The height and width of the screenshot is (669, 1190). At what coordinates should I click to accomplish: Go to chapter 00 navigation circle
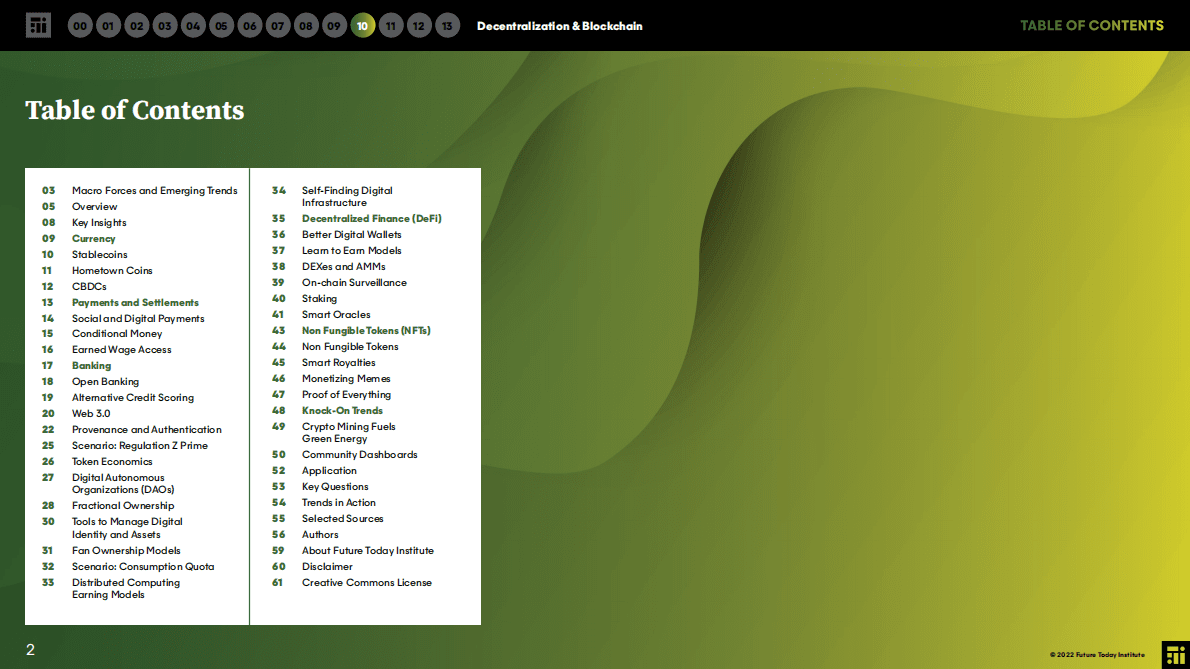point(81,26)
